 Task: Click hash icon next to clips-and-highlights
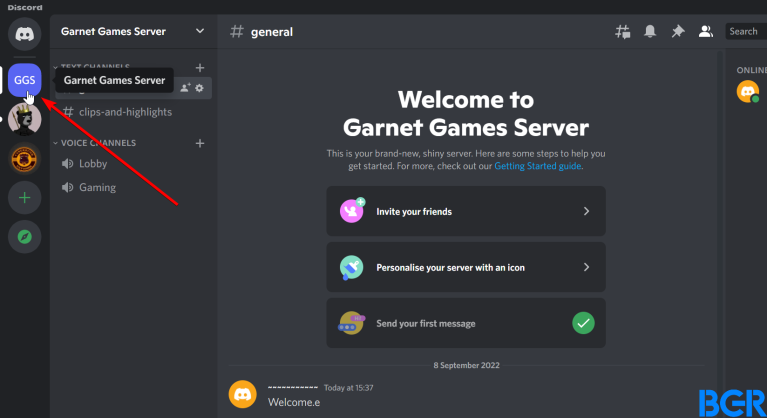click(x=68, y=112)
